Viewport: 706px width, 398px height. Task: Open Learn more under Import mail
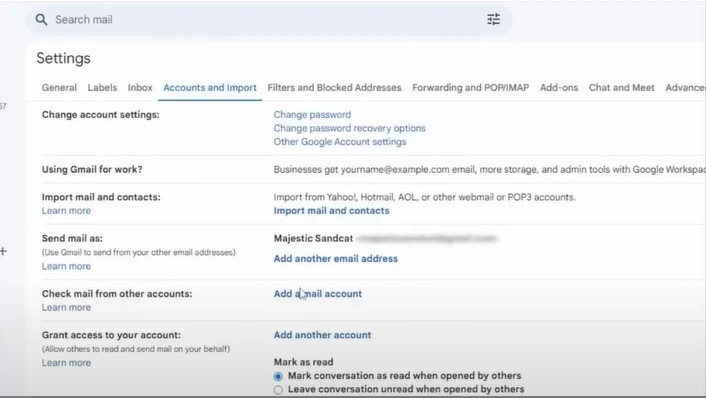pos(66,211)
